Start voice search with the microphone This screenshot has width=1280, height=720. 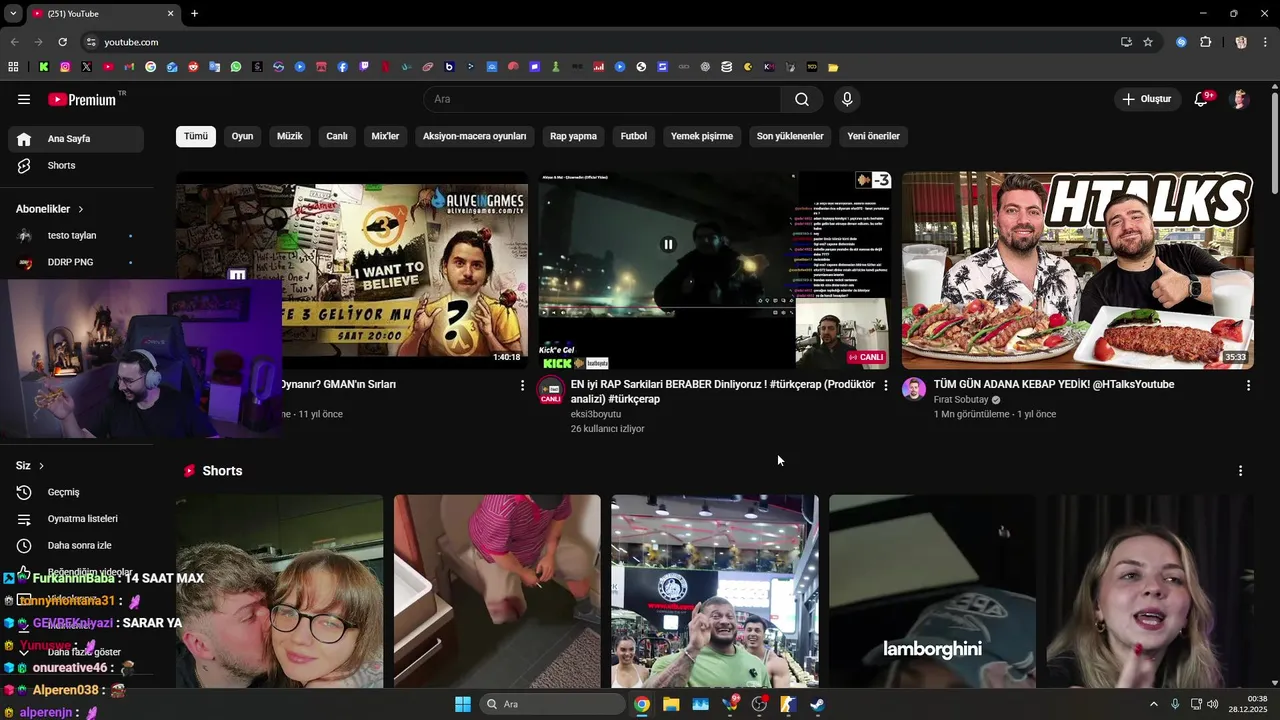click(847, 99)
